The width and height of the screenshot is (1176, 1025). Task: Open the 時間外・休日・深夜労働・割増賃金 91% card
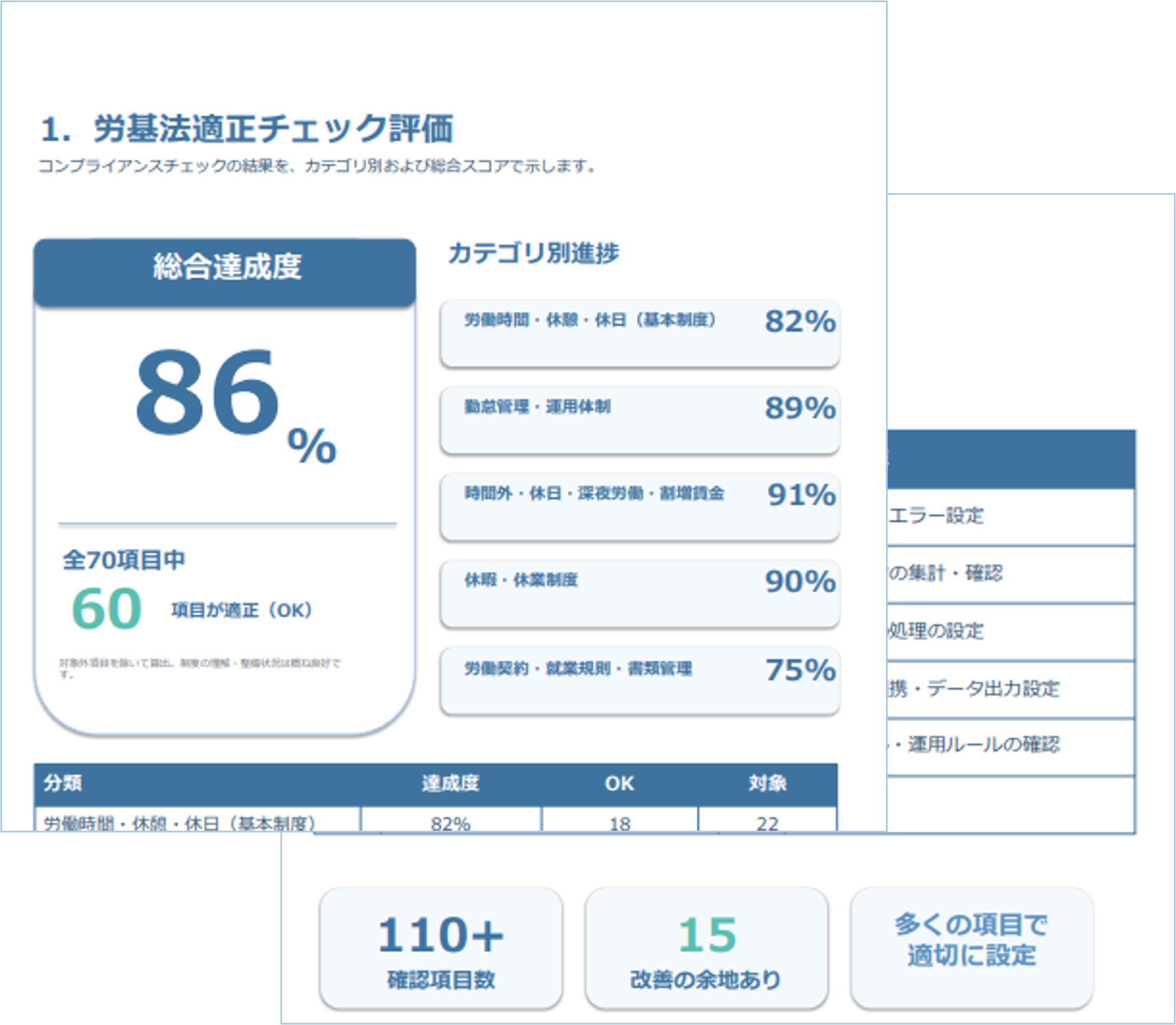coord(640,507)
